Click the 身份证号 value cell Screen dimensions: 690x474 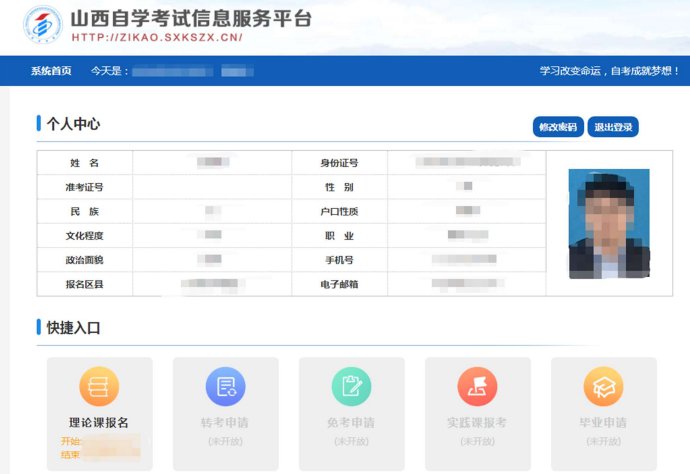pyautogui.click(x=465, y=162)
